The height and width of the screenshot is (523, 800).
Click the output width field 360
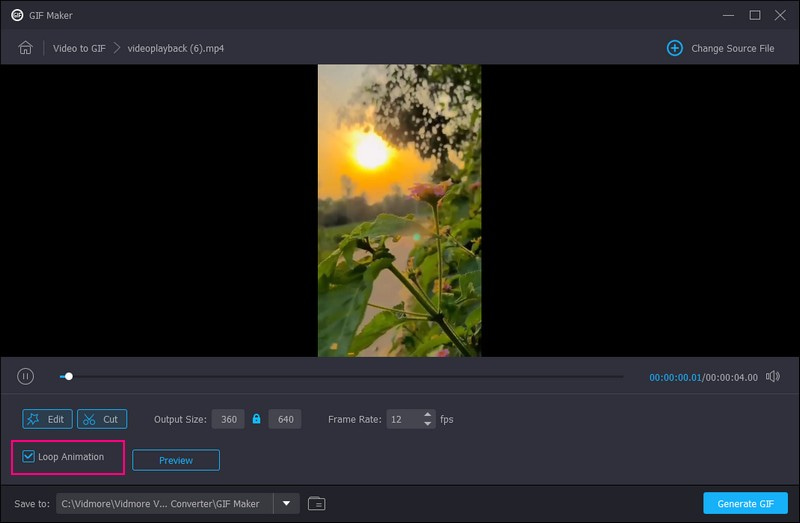click(228, 419)
